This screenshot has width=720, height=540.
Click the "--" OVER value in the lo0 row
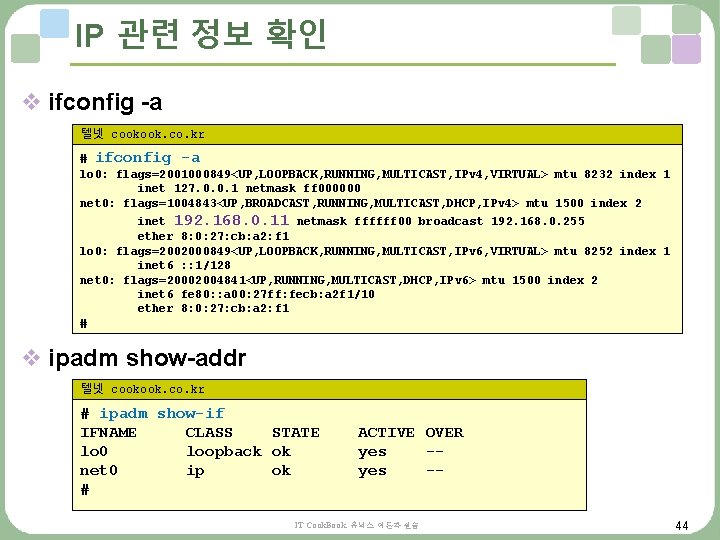[435, 452]
